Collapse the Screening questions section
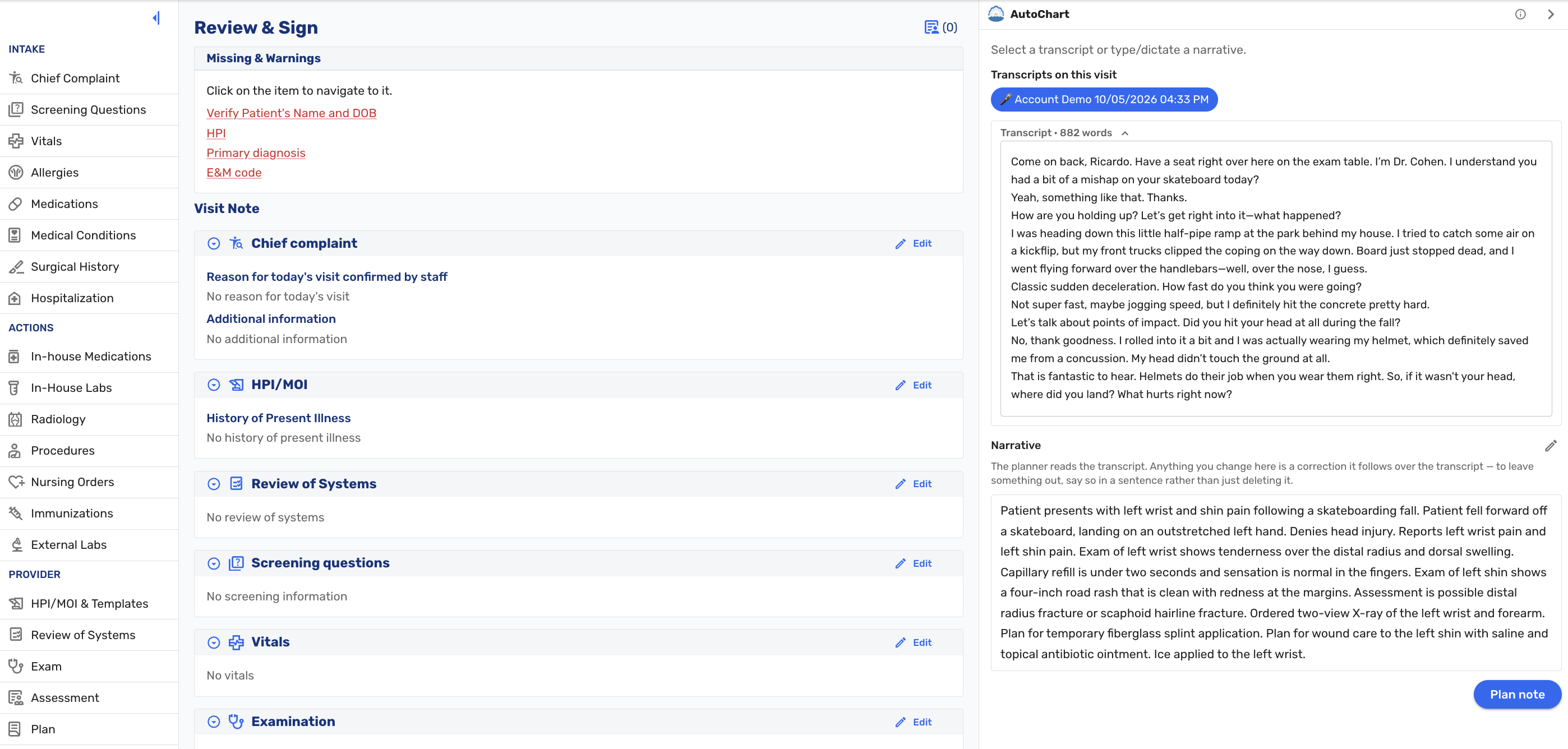 (214, 563)
